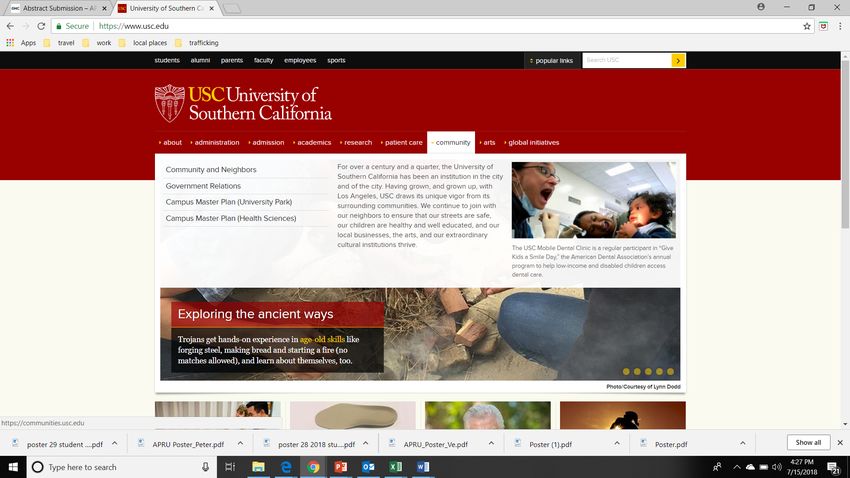Expand options for poster 28 2018 stu pdf
The image size is (850, 478).
click(365, 443)
